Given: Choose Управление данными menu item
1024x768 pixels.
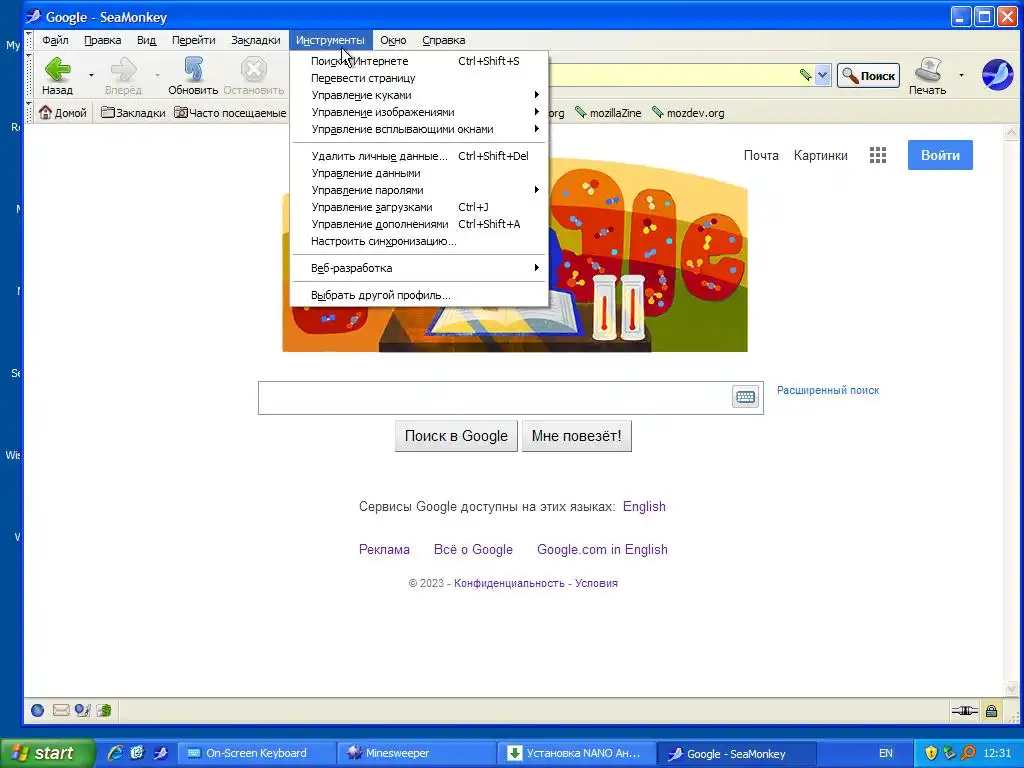Looking at the screenshot, I should [x=419, y=173].
